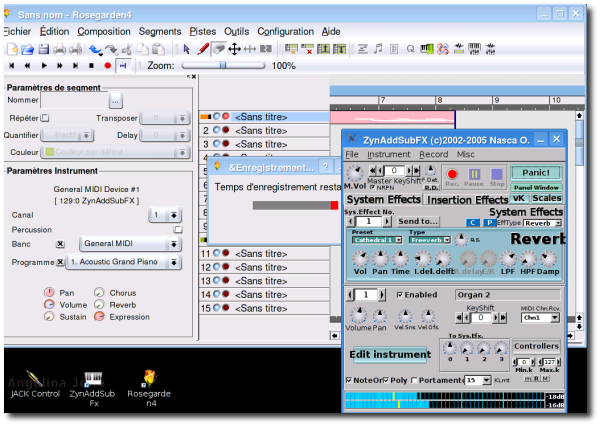
Task: Open the Composition menu
Action: click(104, 31)
